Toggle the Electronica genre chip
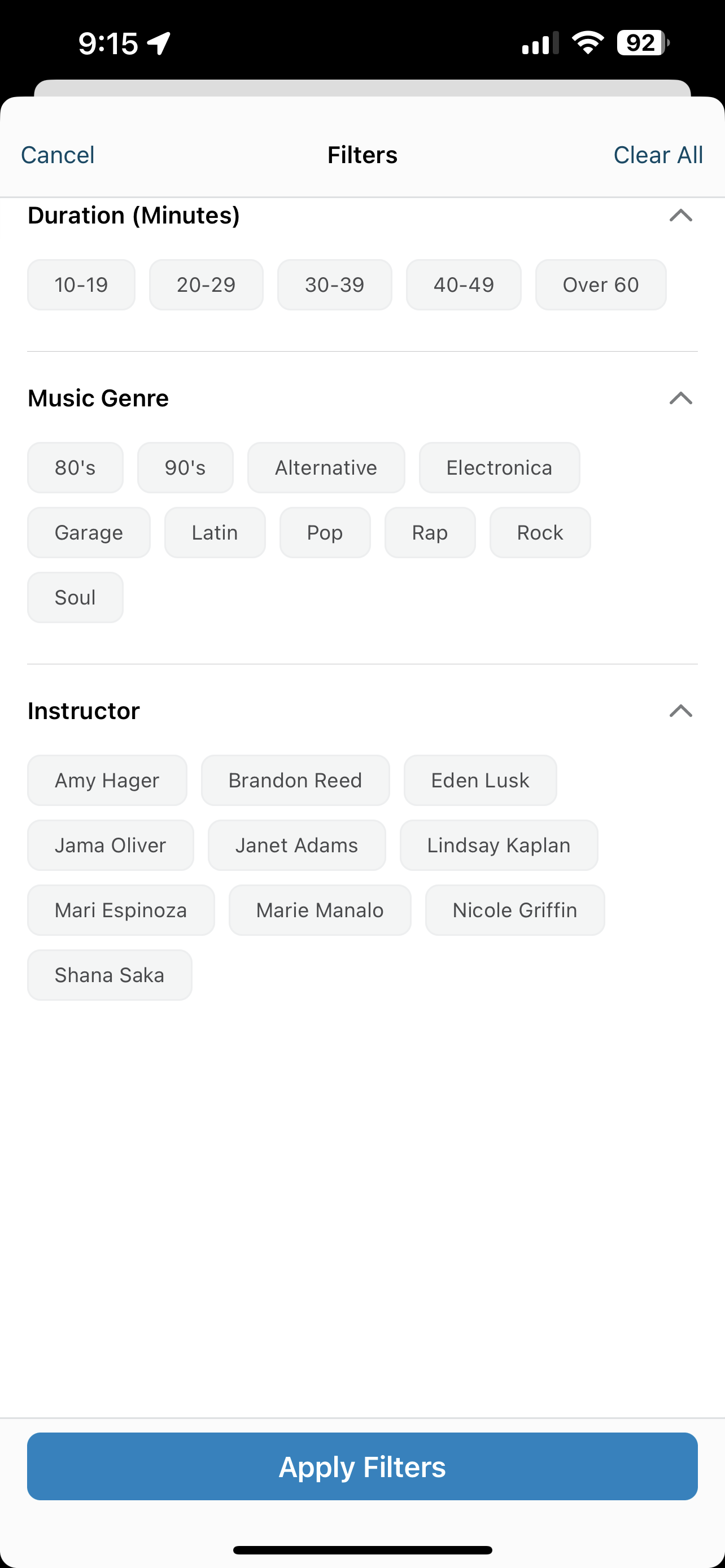This screenshot has width=725, height=1568. (x=499, y=467)
